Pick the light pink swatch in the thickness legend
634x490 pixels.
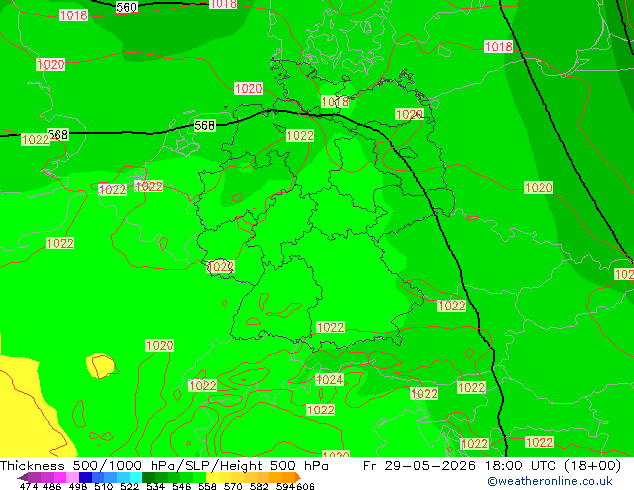[x=72, y=477]
